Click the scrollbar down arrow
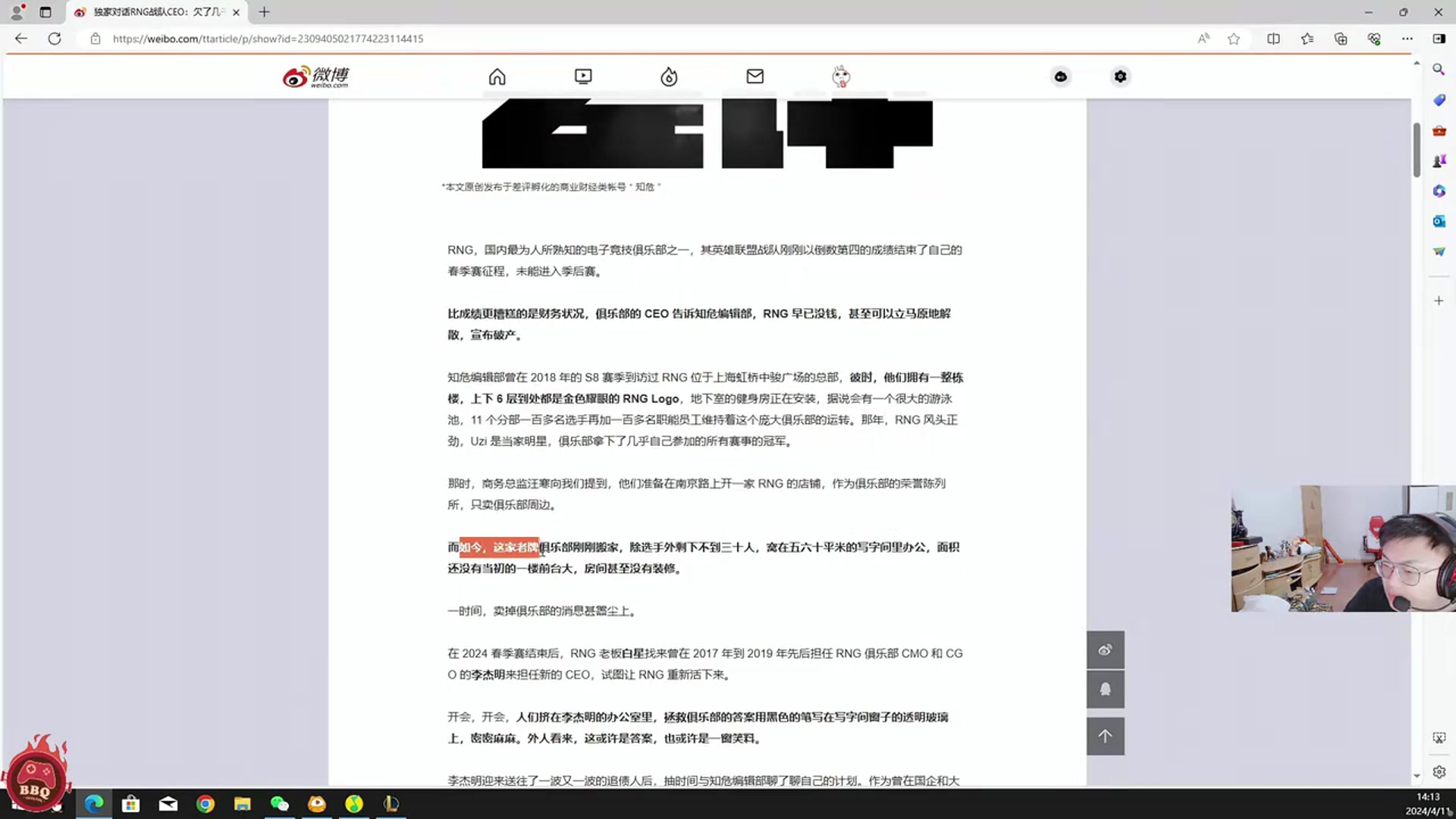1456x819 pixels. [1417, 777]
